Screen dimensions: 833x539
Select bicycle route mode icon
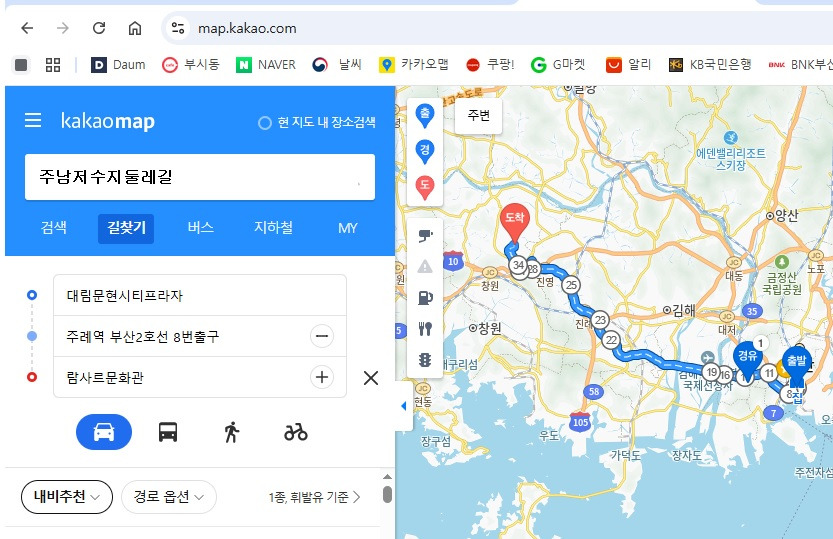click(x=296, y=432)
